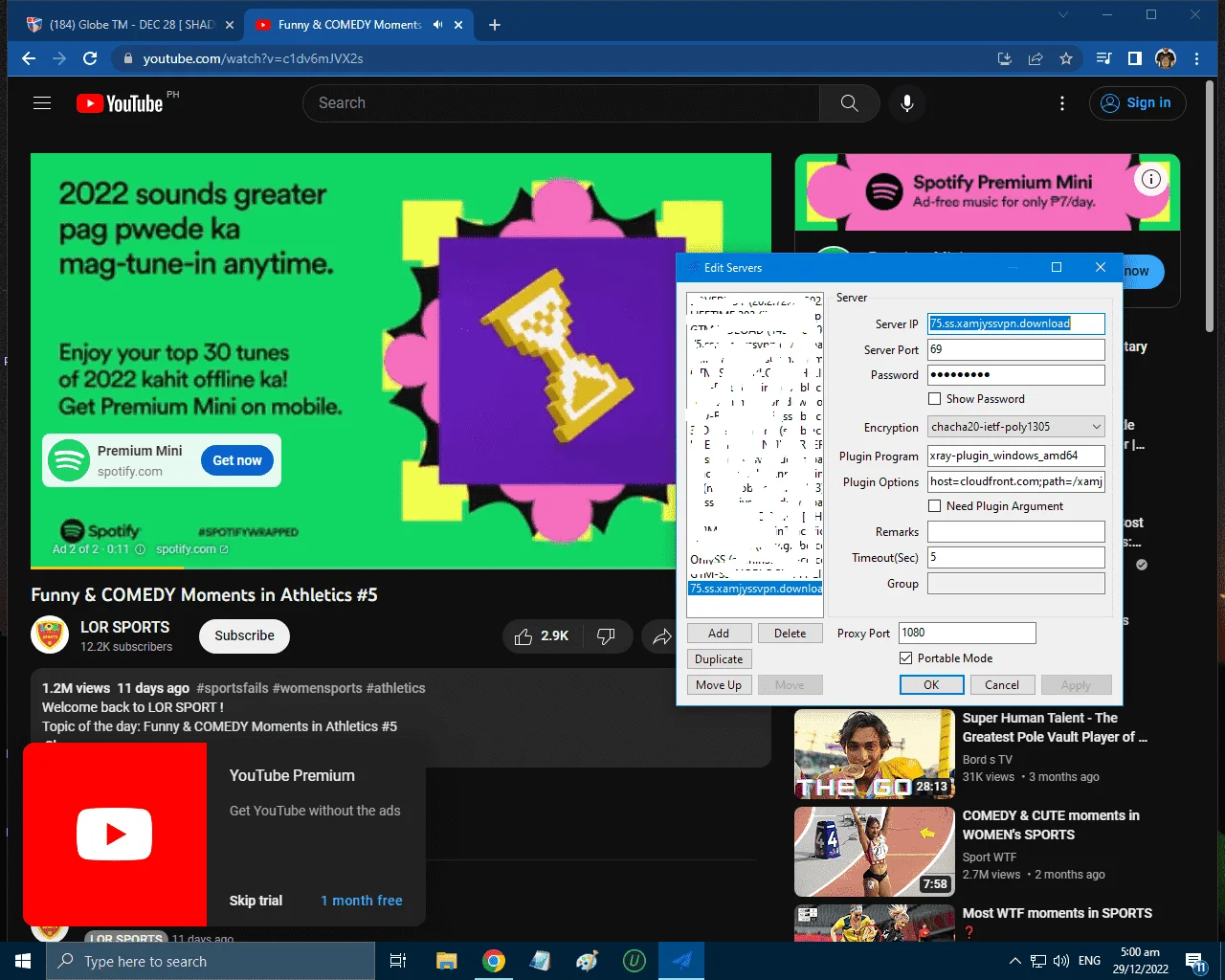View site information lock icon
1225x980 pixels.
(x=127, y=58)
